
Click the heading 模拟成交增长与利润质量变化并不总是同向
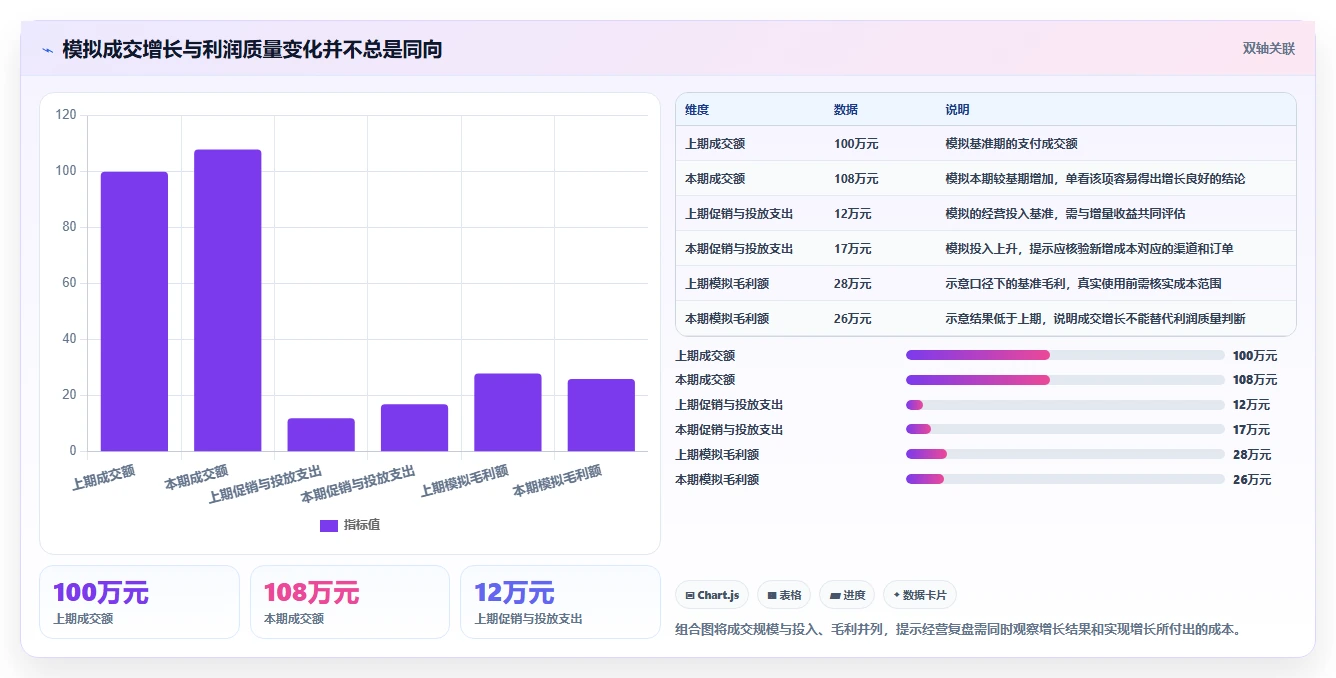(x=252, y=49)
